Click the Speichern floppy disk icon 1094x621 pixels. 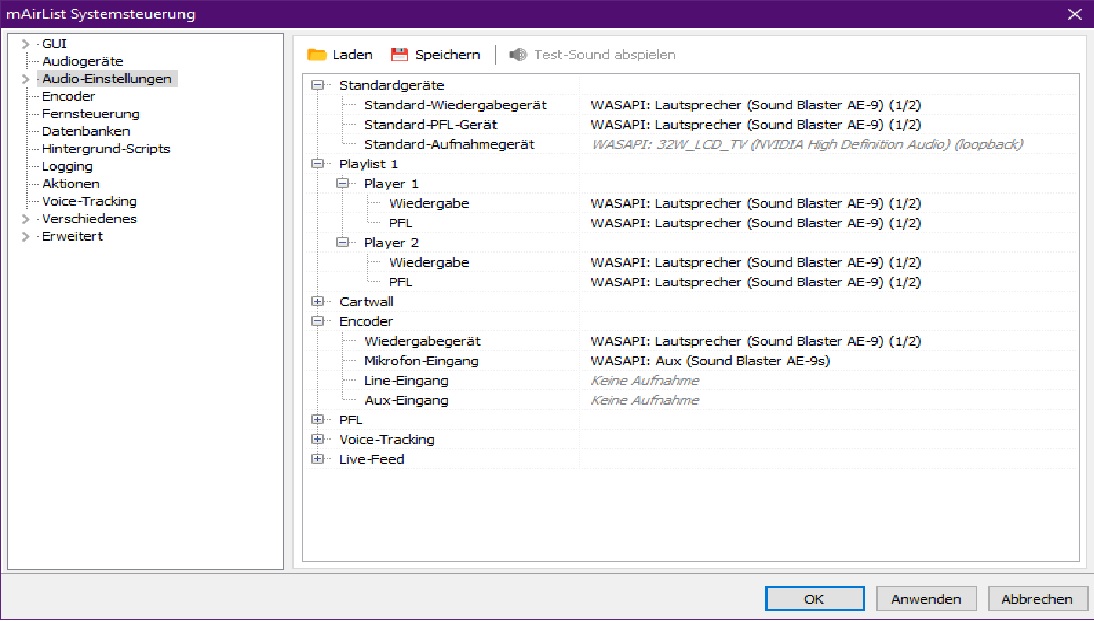click(400, 55)
